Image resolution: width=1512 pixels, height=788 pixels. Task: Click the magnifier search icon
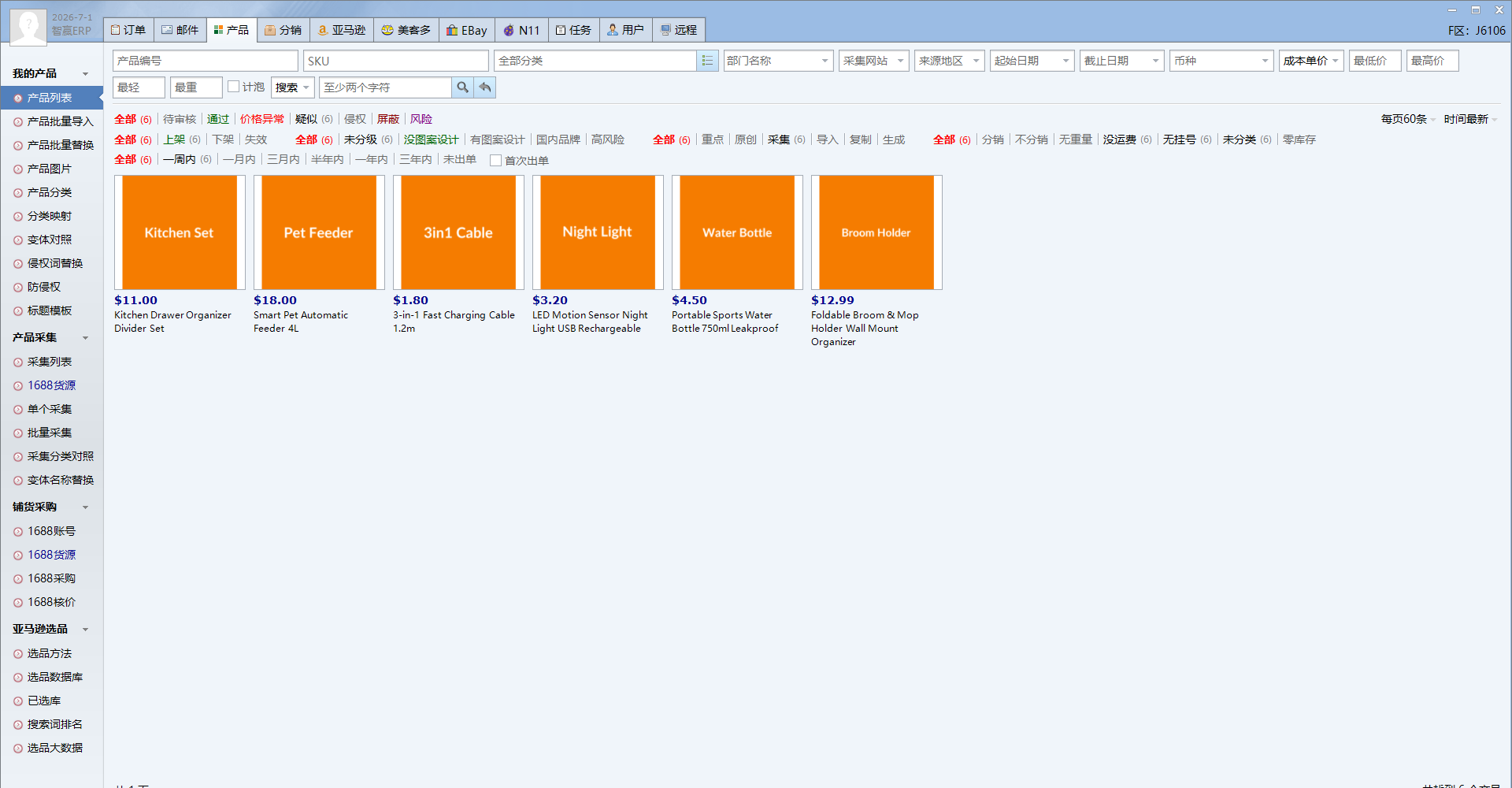click(463, 87)
